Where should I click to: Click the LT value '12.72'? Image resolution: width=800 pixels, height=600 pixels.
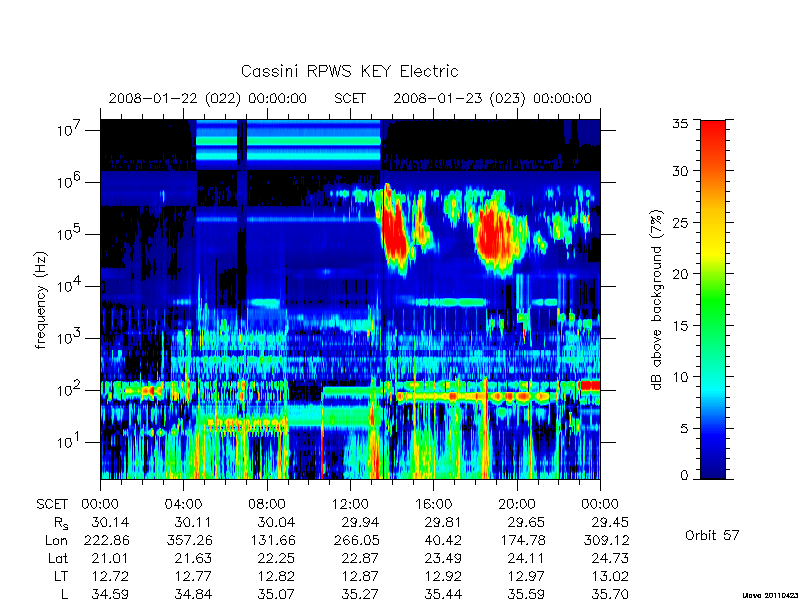pos(110,576)
